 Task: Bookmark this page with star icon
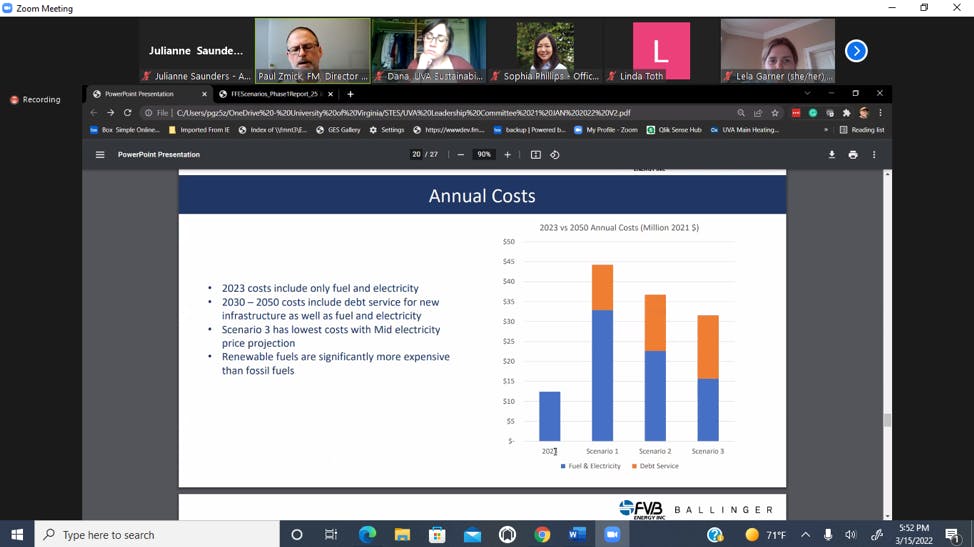click(775, 113)
